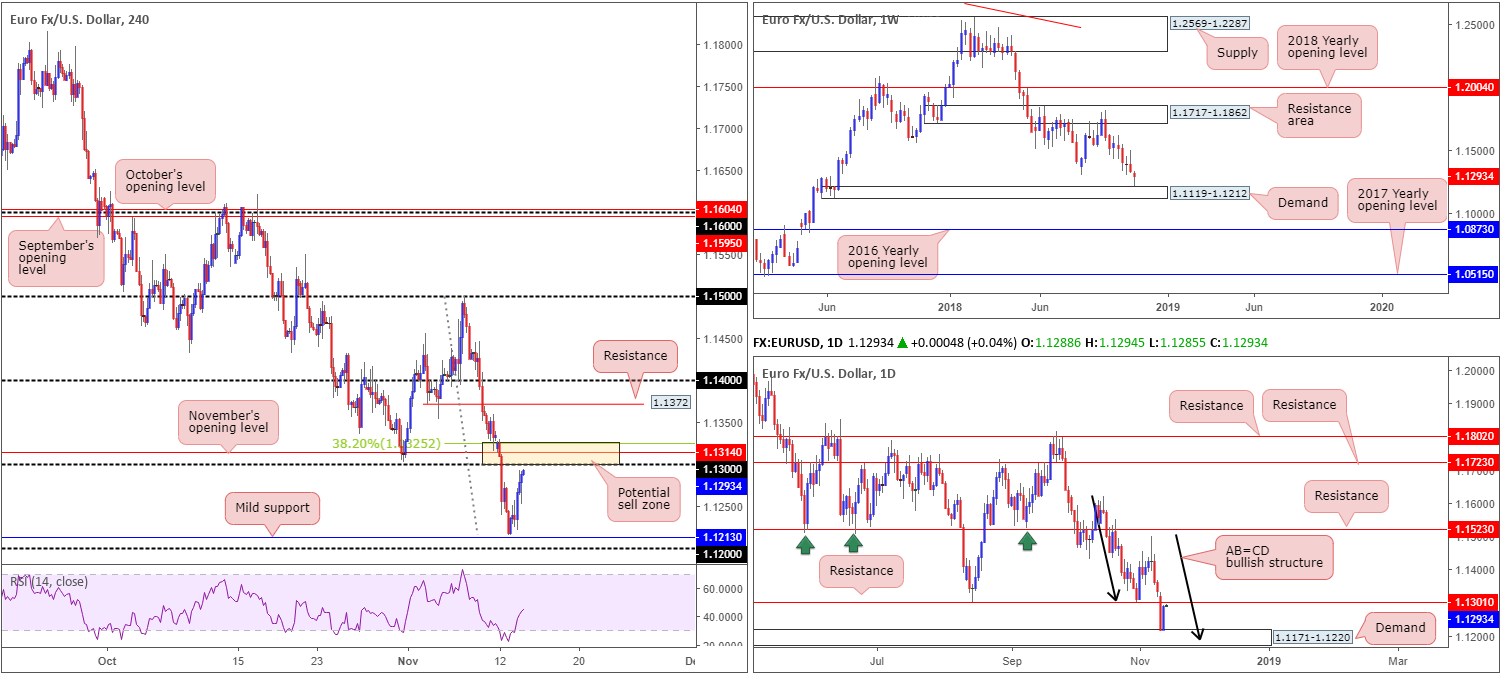Click the 1.2569-1.2287 supply range label
This screenshot has width=1504, height=677.
pyautogui.click(x=1211, y=23)
